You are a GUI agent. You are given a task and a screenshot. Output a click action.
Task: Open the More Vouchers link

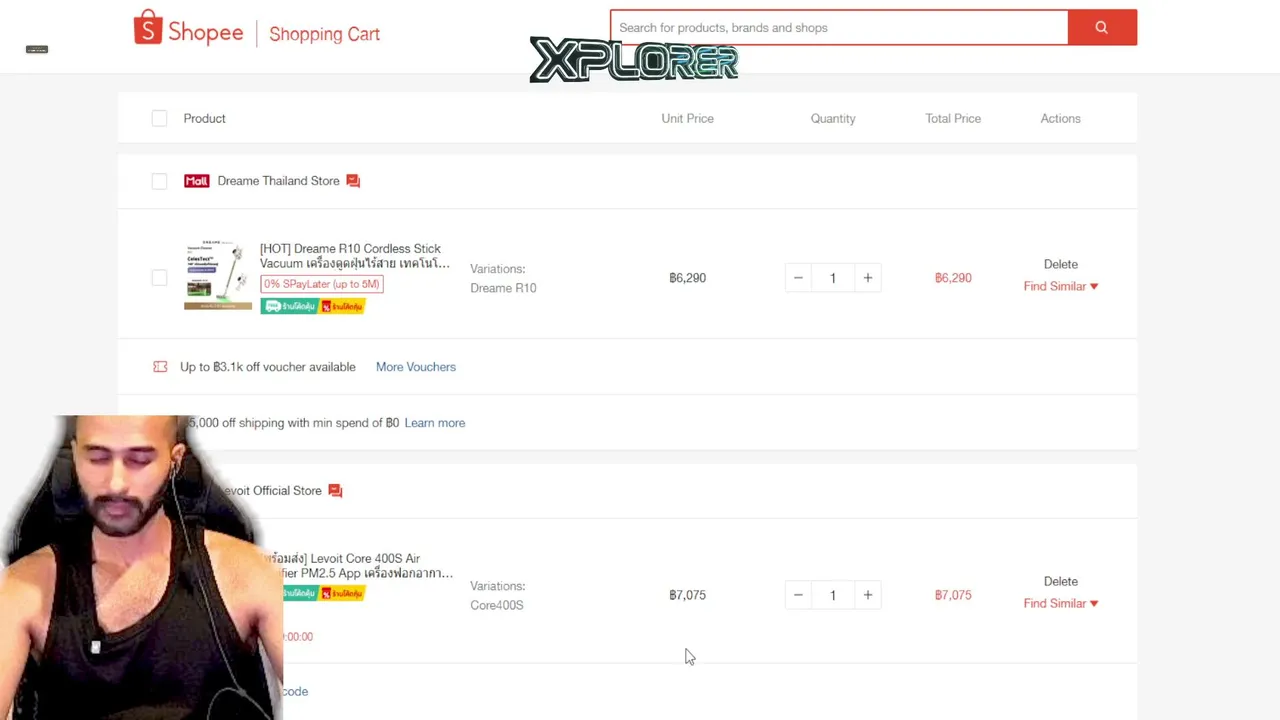(416, 367)
